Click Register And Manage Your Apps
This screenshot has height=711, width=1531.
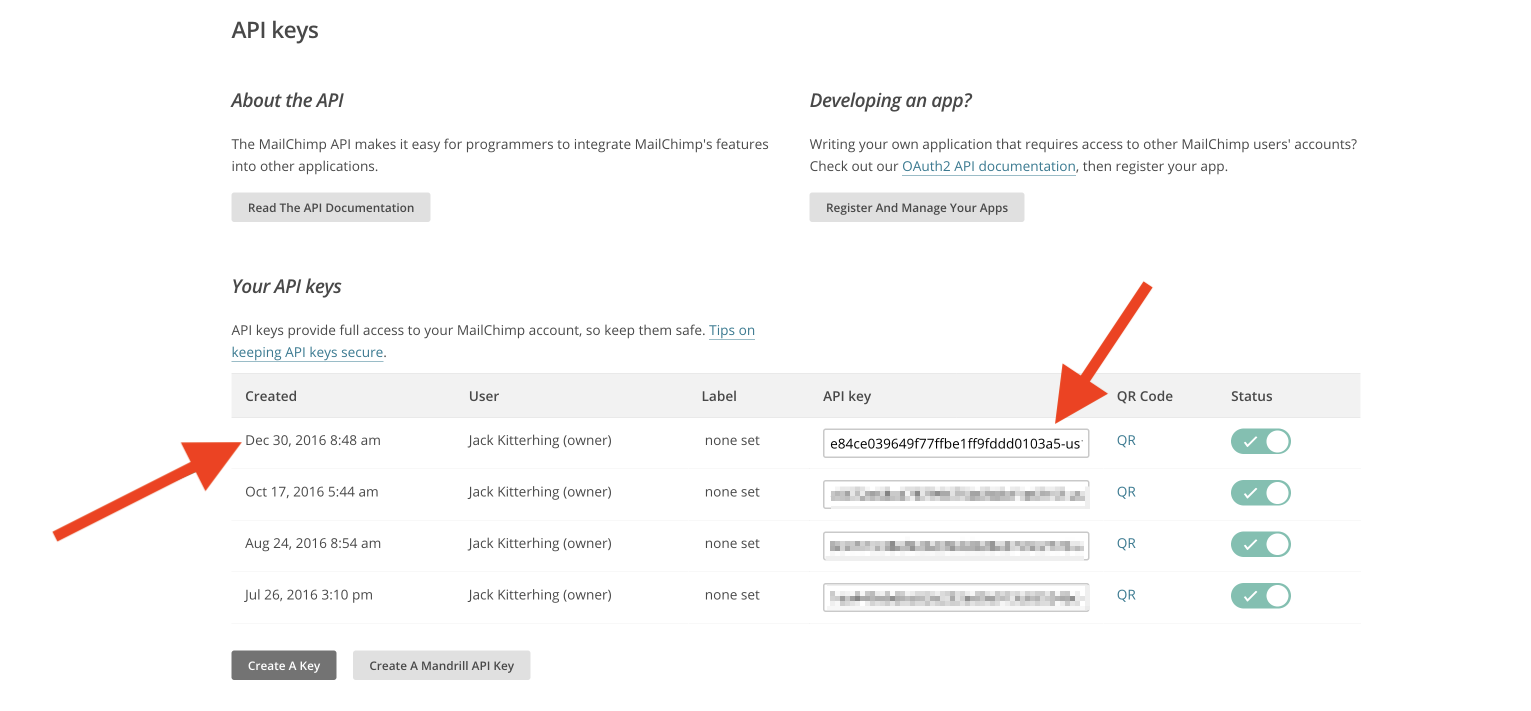coord(916,207)
